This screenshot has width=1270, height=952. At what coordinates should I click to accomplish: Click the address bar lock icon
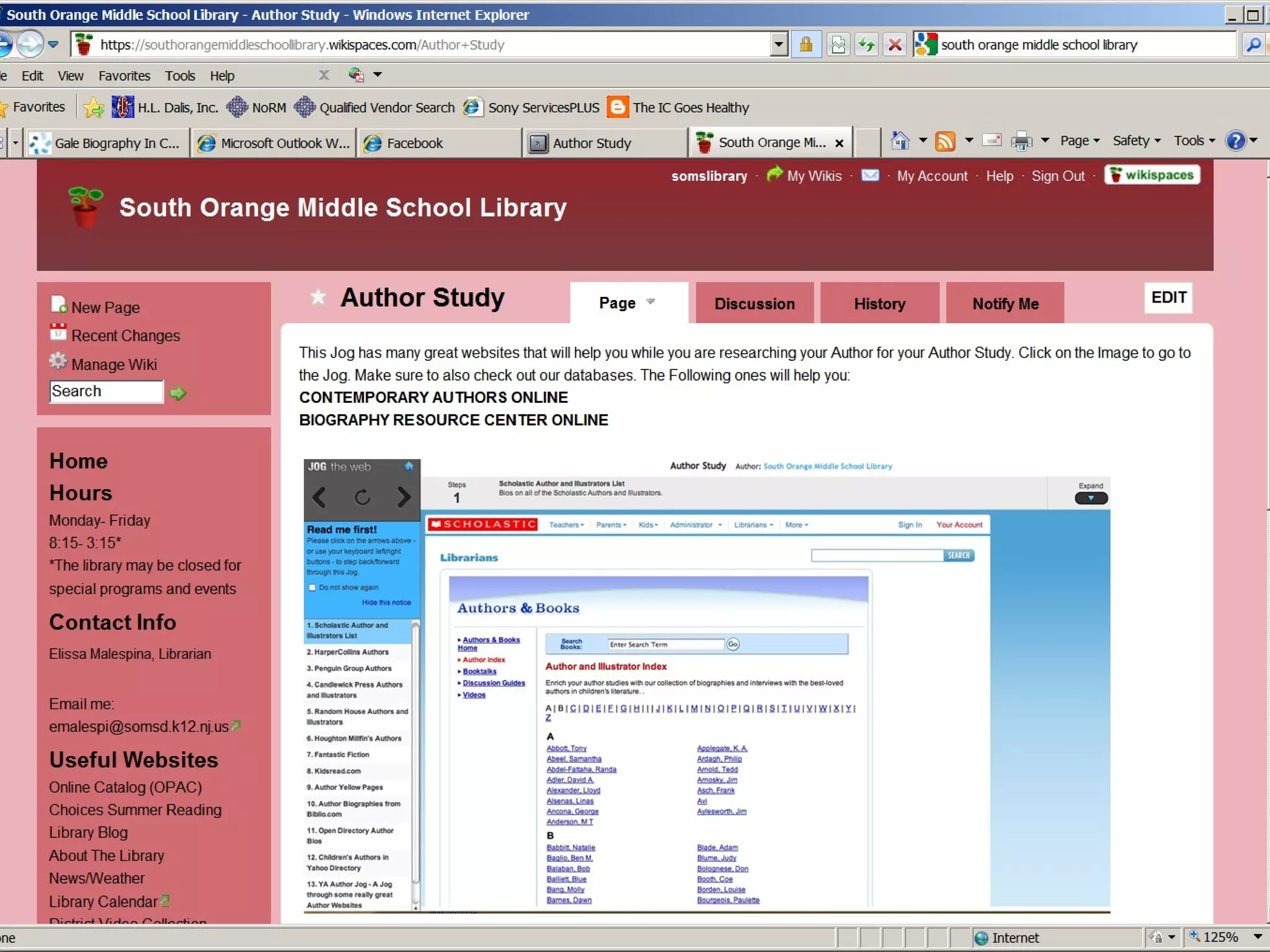tap(806, 45)
